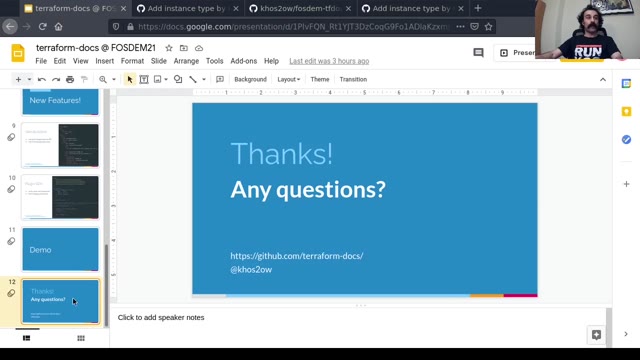The width and height of the screenshot is (640, 360).
Task: Open the zoom level dropdown arrow
Action: 114,79
